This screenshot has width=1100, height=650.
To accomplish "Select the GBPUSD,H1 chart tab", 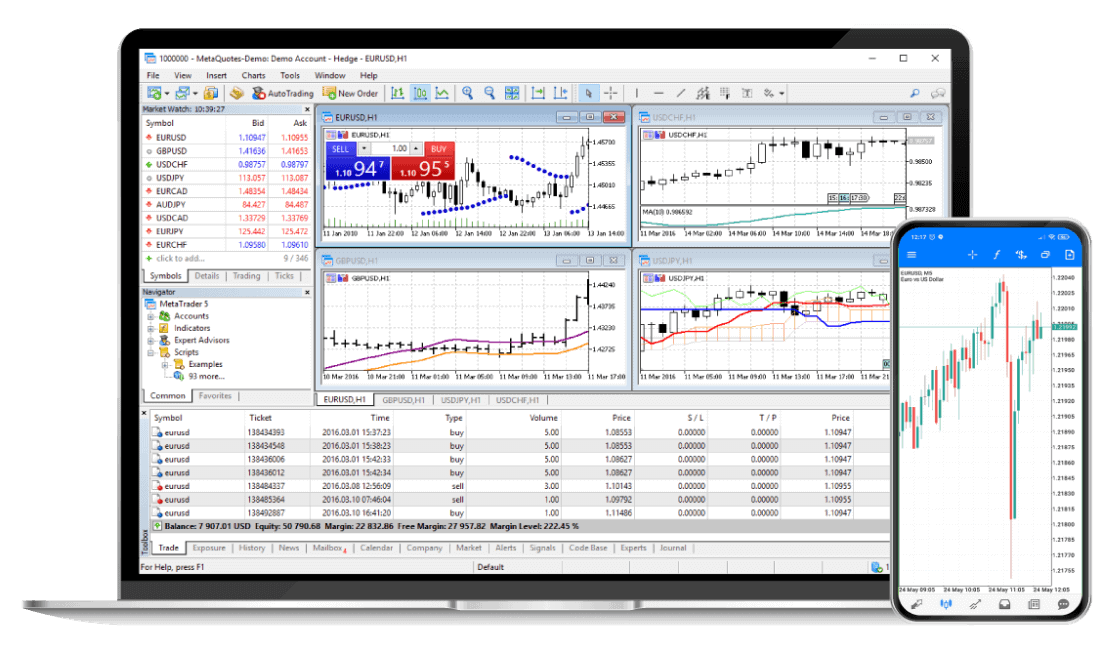I will click(403, 400).
